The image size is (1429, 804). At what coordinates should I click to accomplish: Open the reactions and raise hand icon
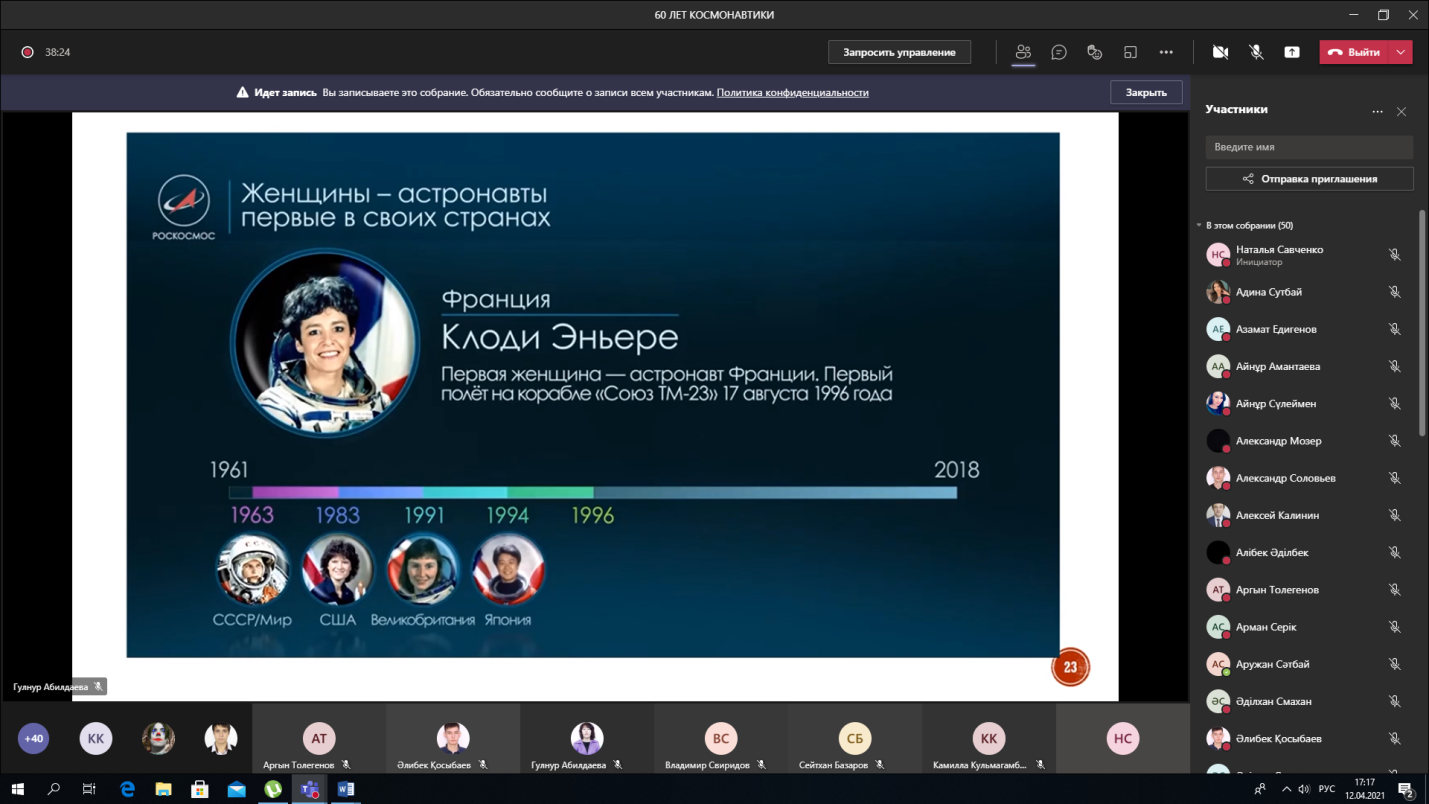1094,52
